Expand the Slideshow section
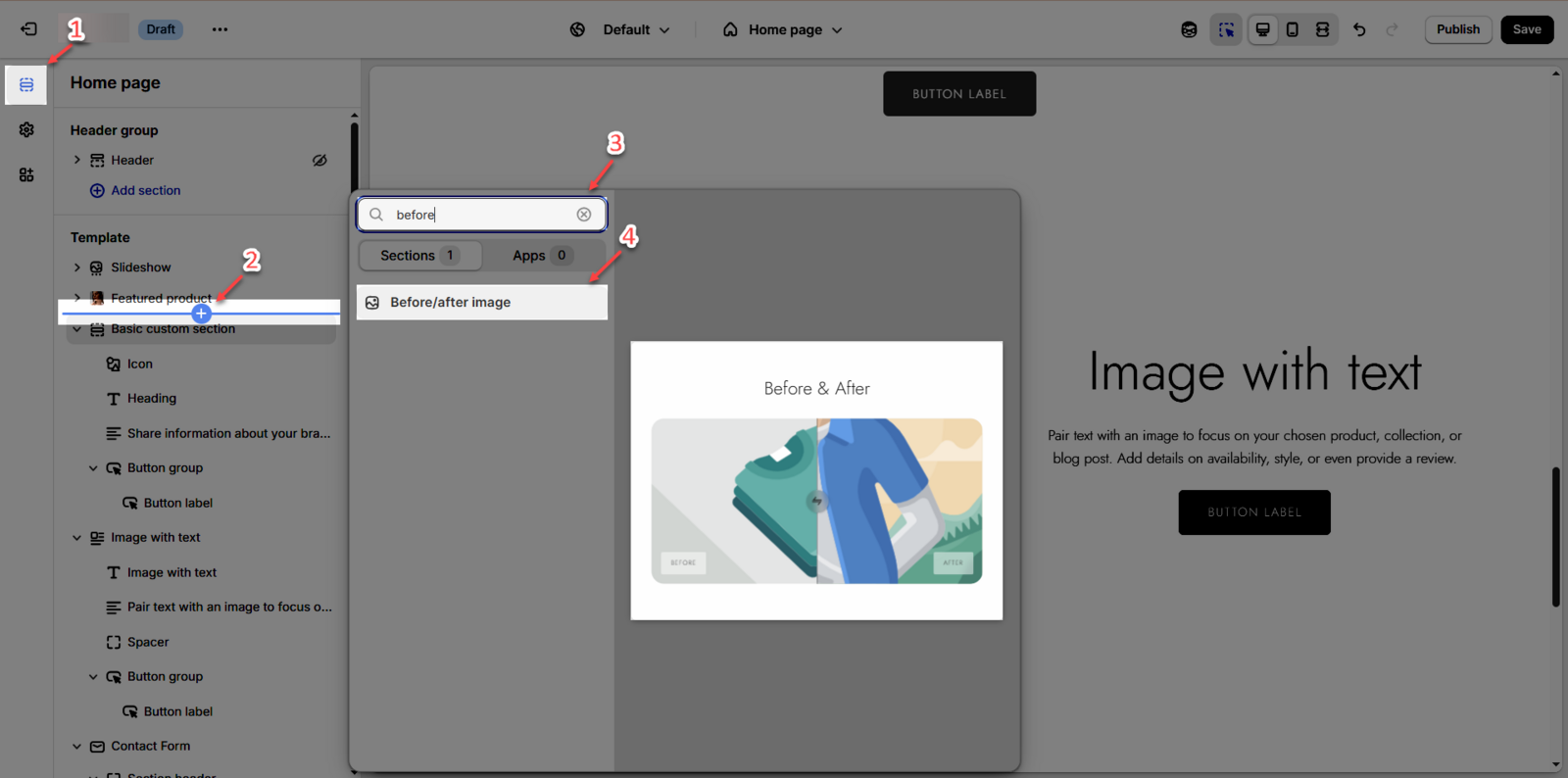The height and width of the screenshot is (778, 1568). click(77, 267)
